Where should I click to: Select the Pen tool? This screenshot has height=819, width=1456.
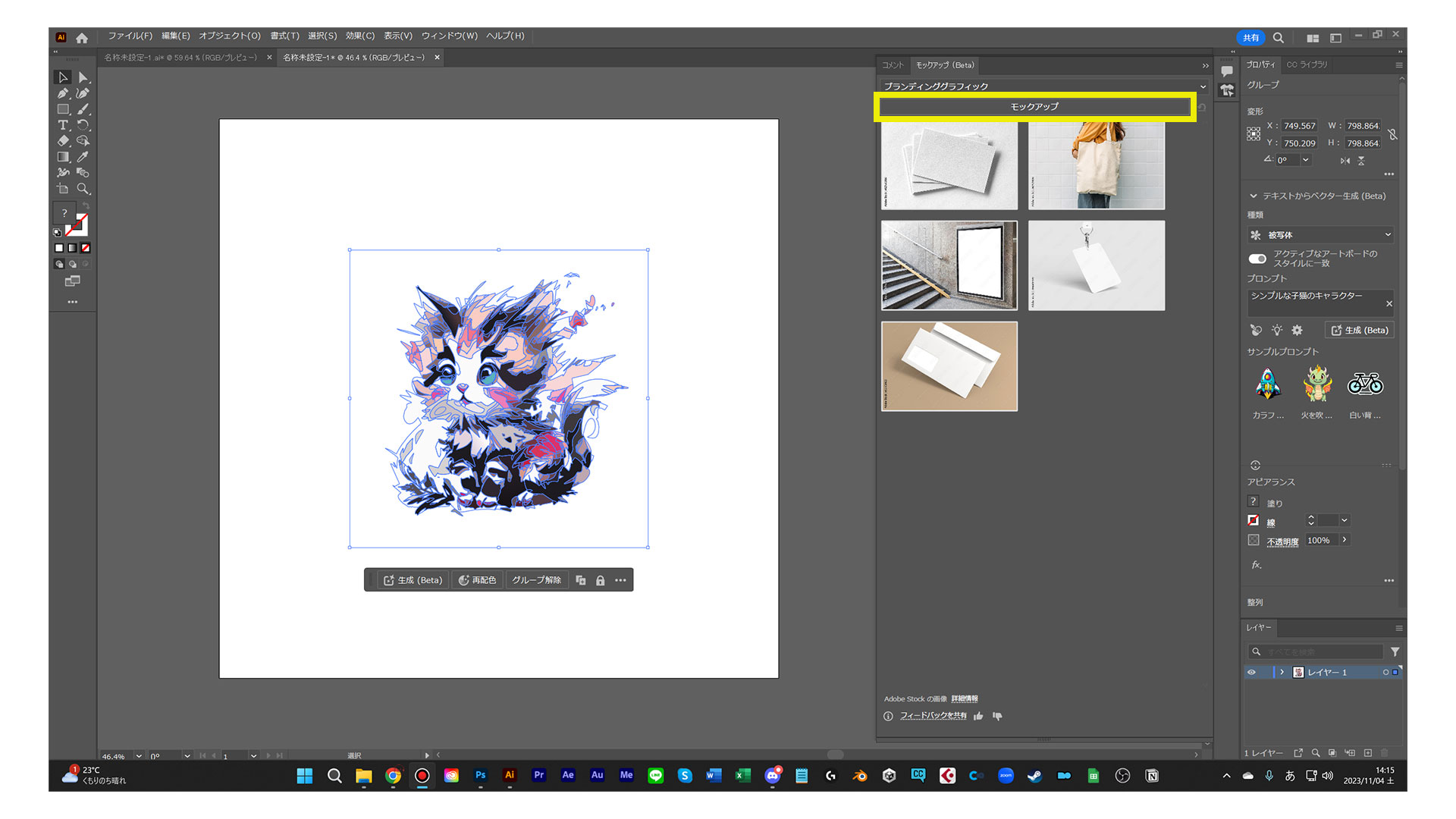(x=63, y=93)
